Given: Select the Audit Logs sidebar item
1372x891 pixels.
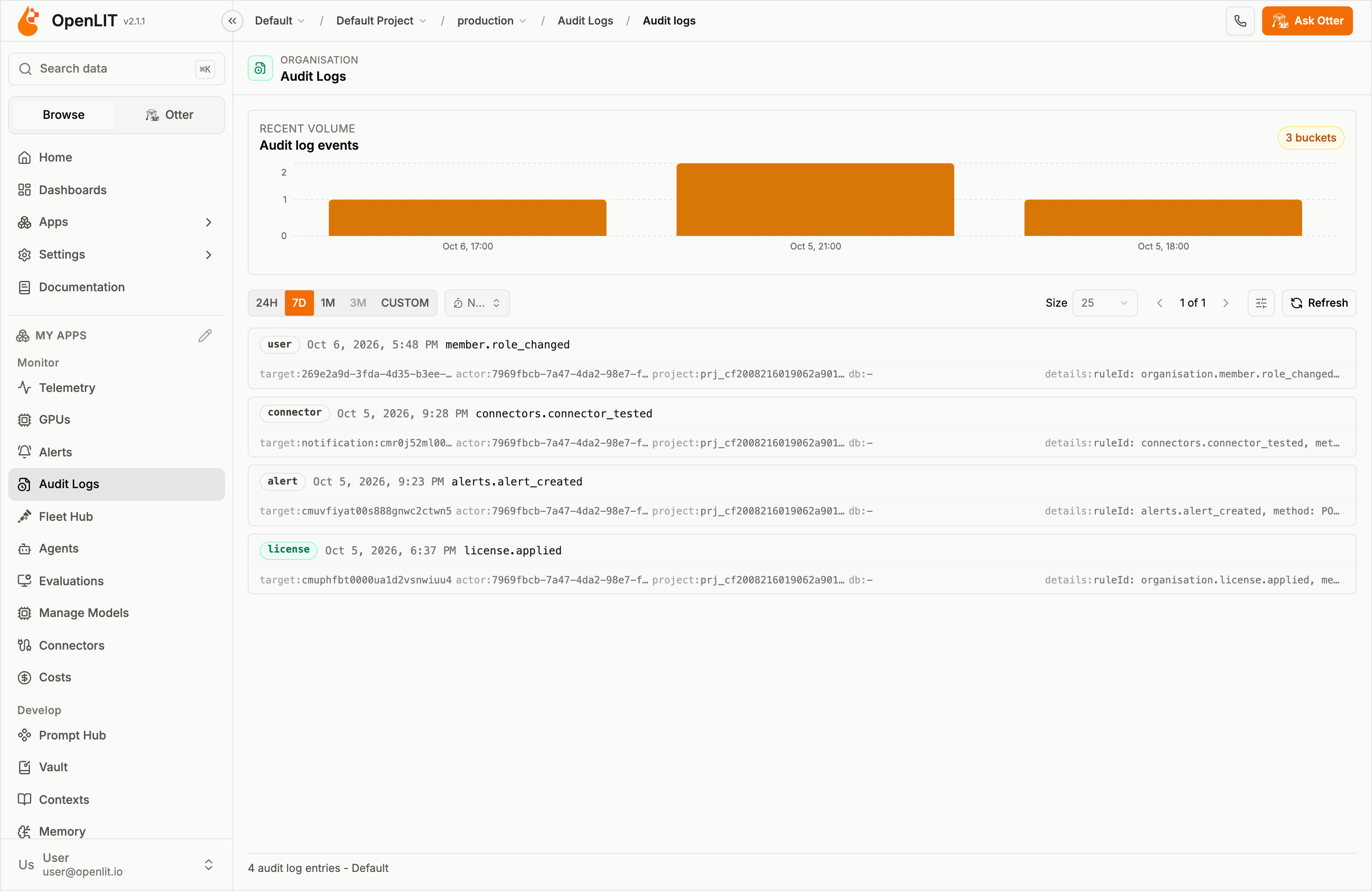Looking at the screenshot, I should [117, 484].
